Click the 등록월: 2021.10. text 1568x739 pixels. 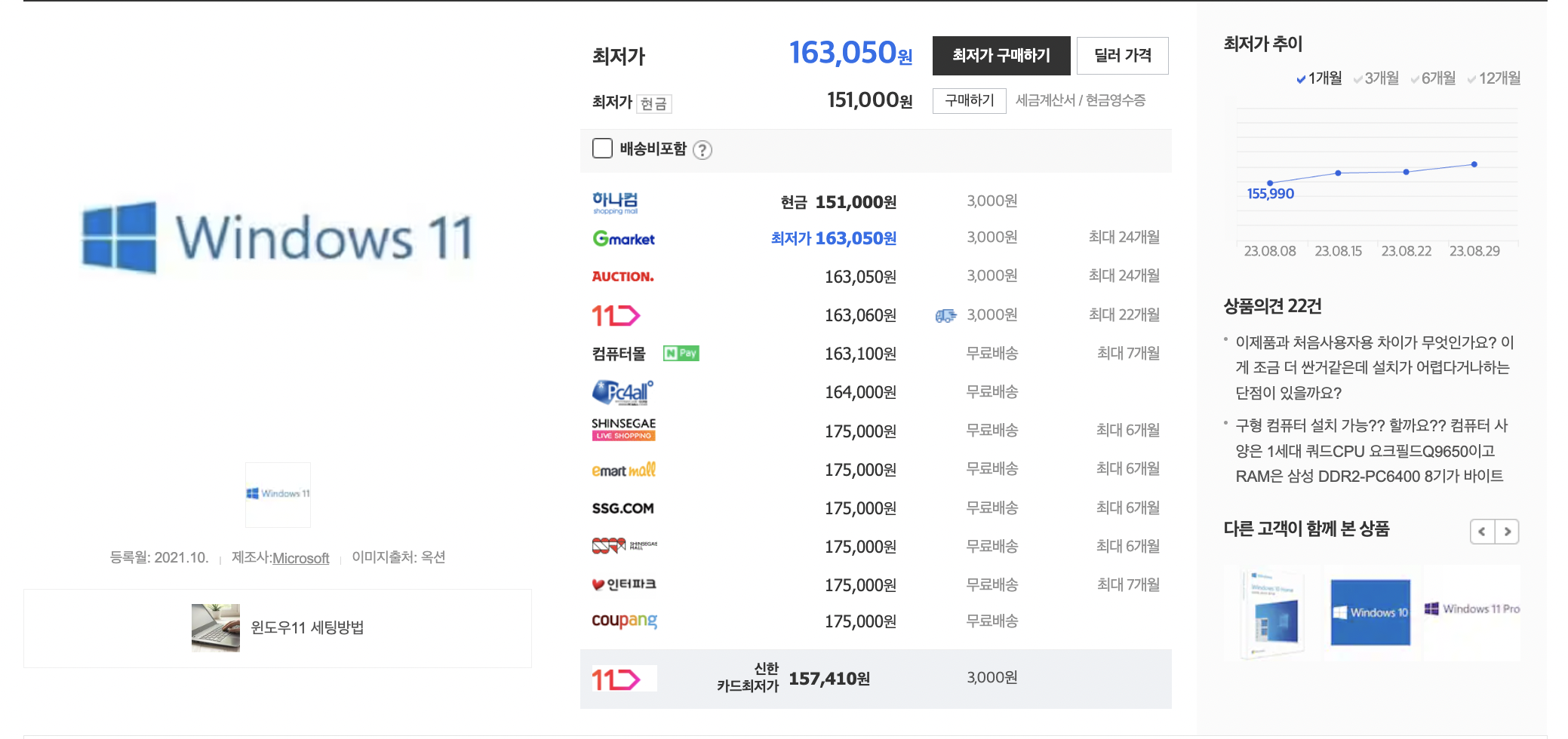(159, 558)
